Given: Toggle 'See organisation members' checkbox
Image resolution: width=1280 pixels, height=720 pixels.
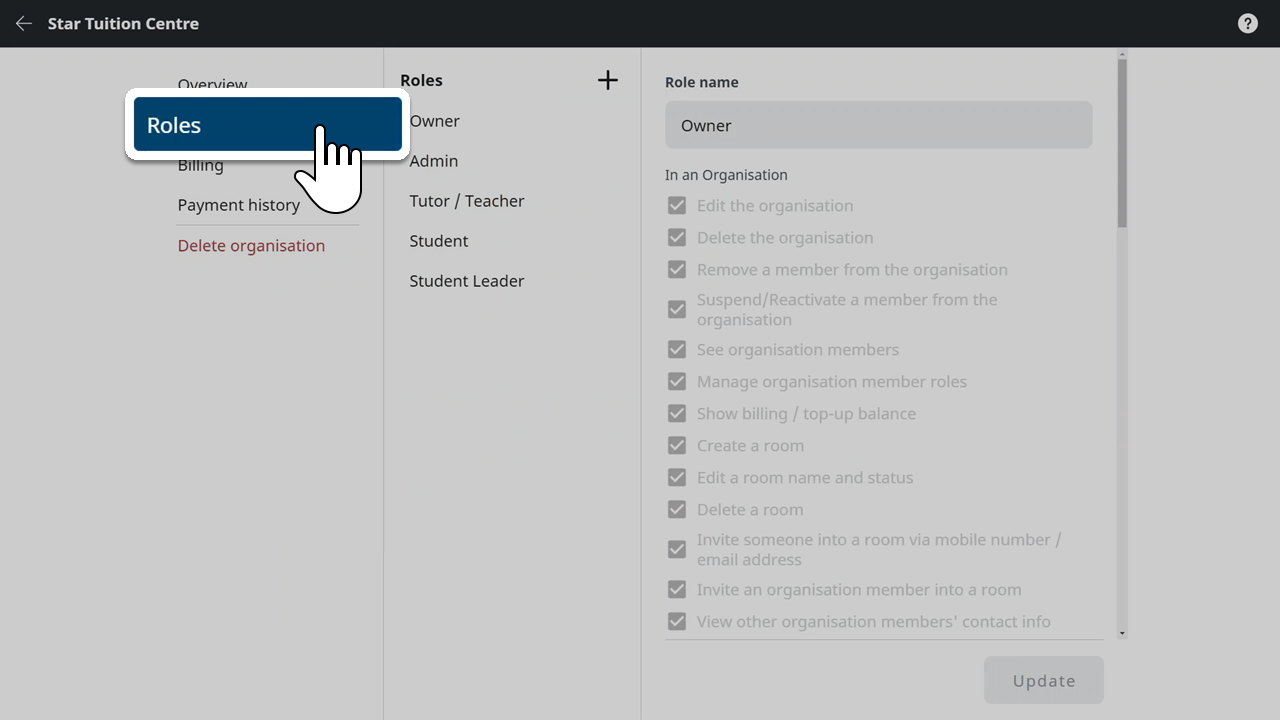Looking at the screenshot, I should click(677, 350).
